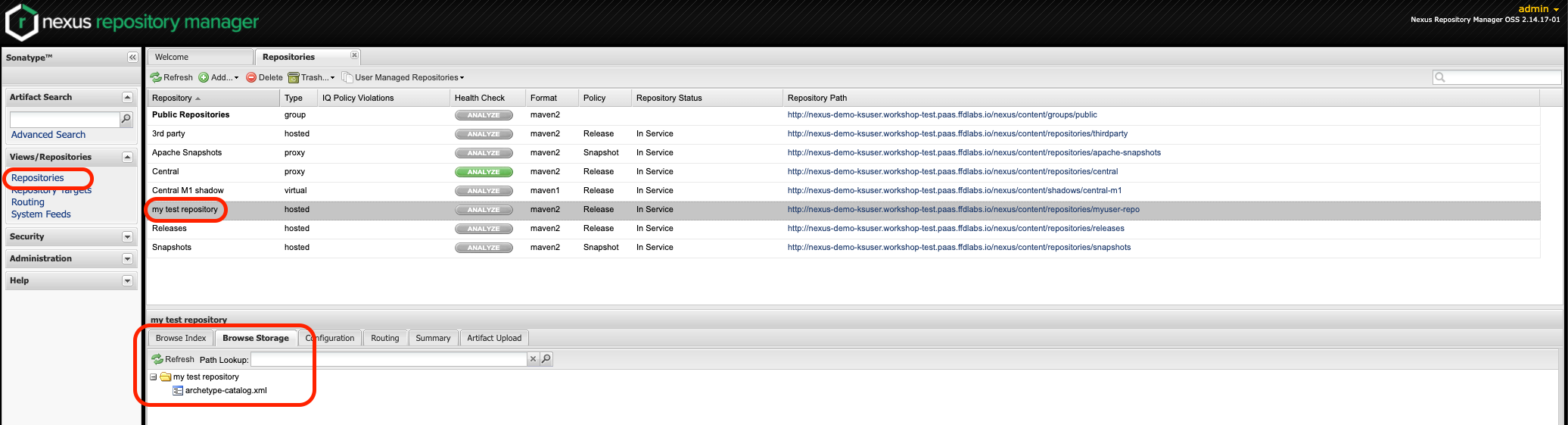The image size is (1568, 425).
Task: Sort by Policy column header
Action: coord(605,98)
